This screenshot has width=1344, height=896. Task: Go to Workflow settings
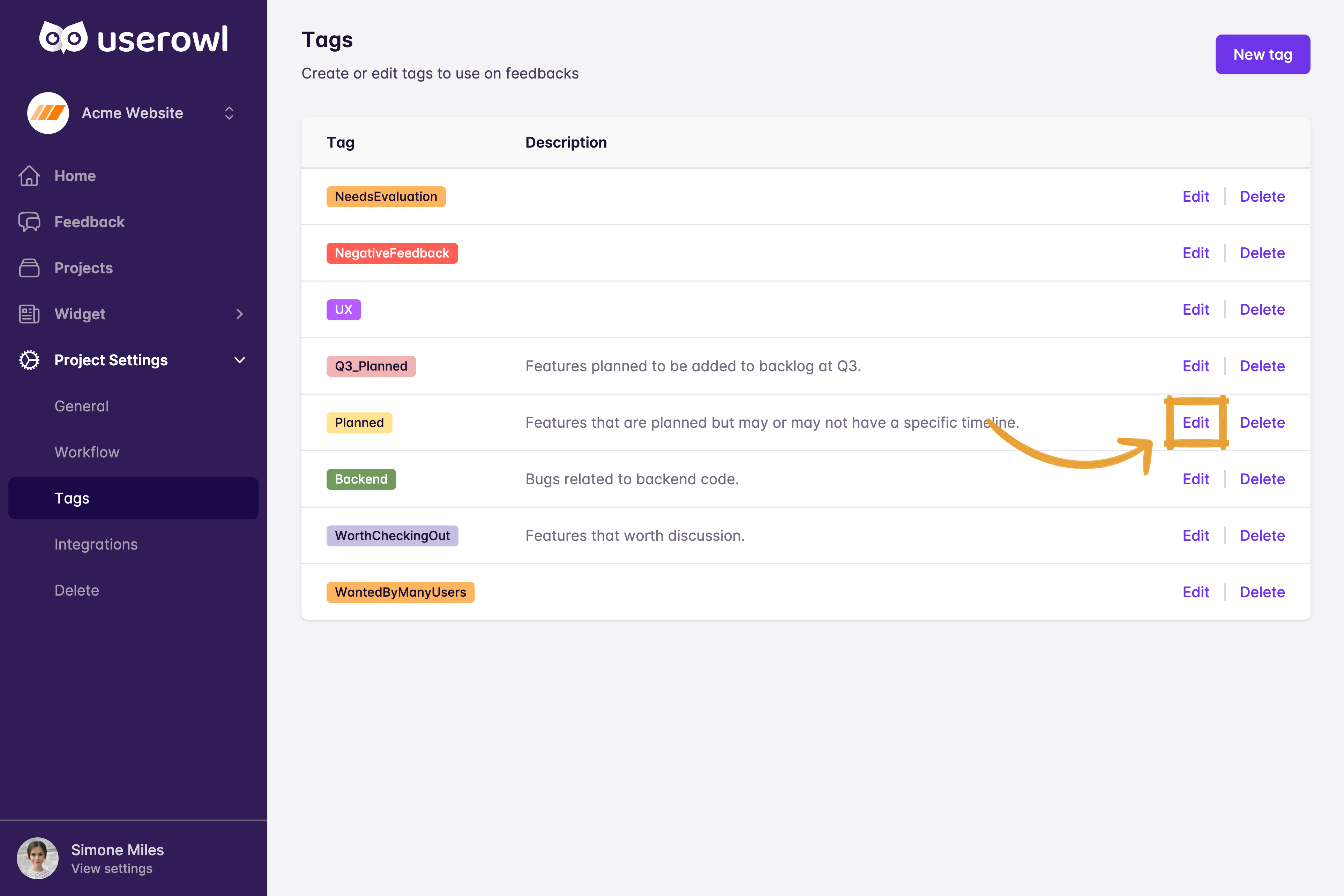point(87,452)
